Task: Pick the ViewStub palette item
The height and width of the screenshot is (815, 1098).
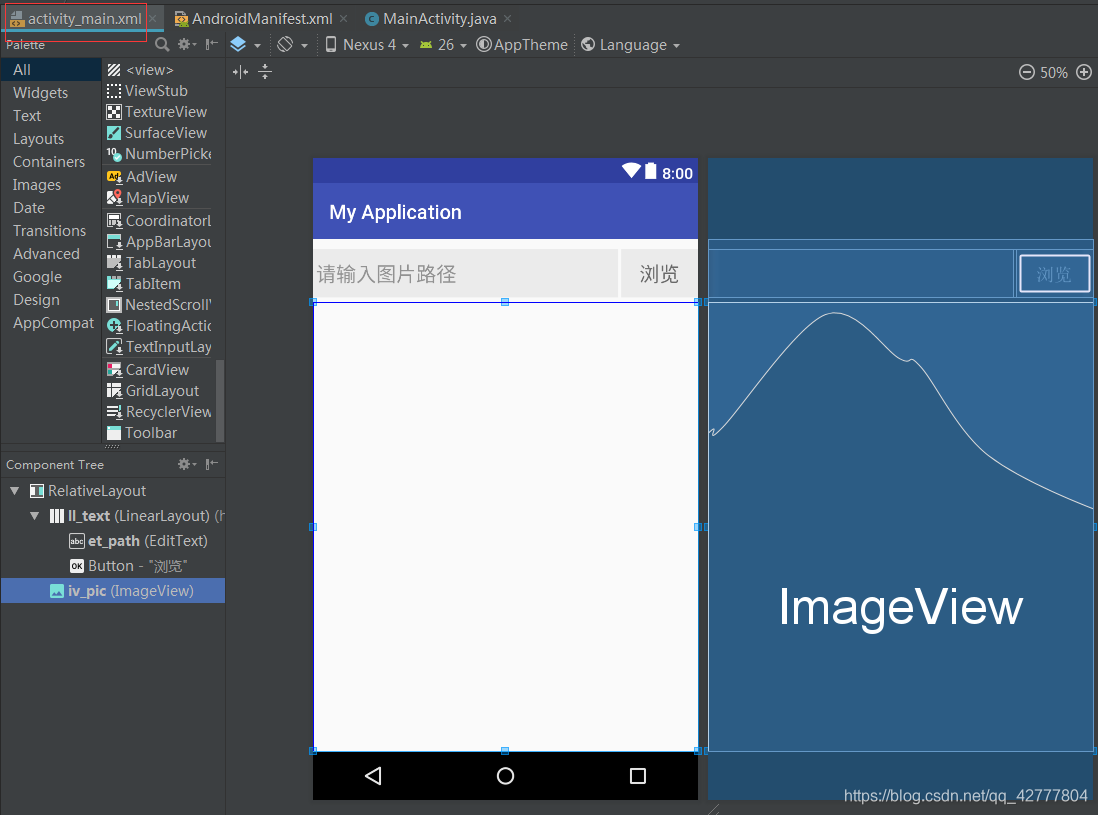Action: pyautogui.click(x=158, y=91)
